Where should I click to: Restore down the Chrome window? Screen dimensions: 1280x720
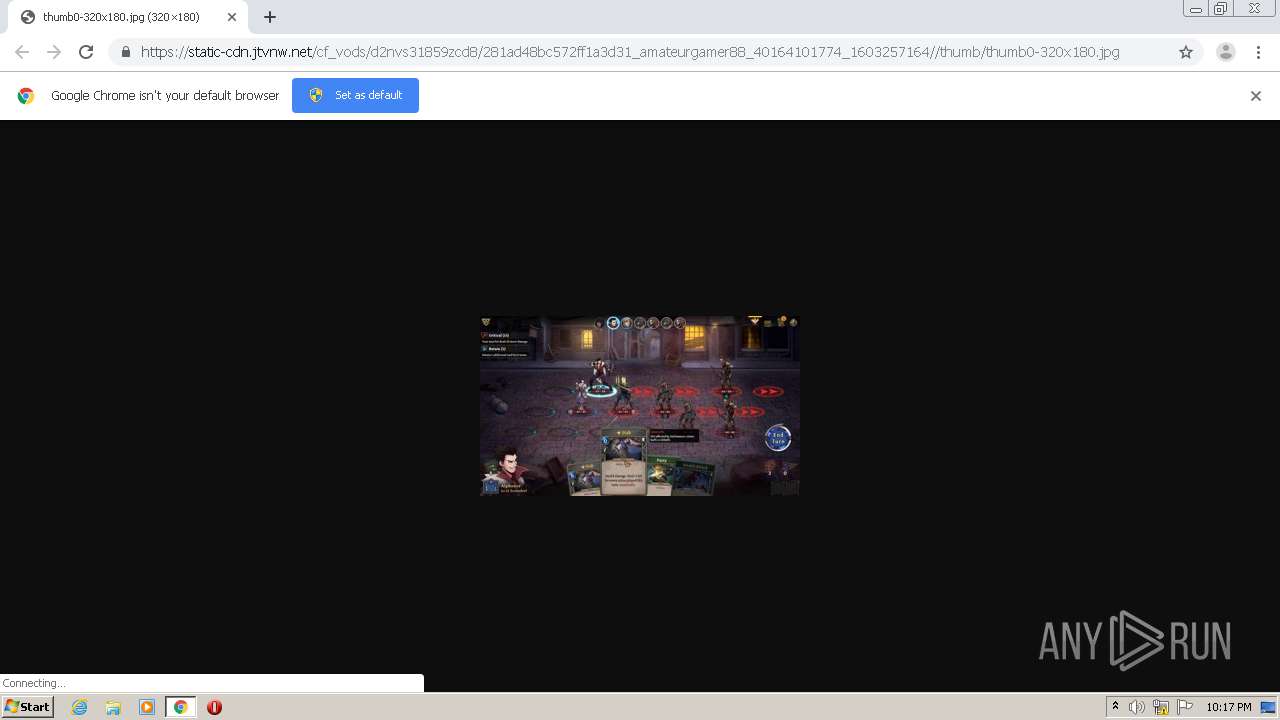[x=1221, y=9]
